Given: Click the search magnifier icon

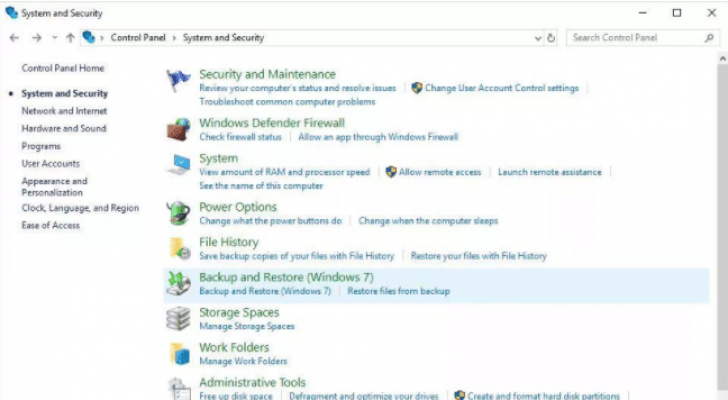Looking at the screenshot, I should click(709, 38).
